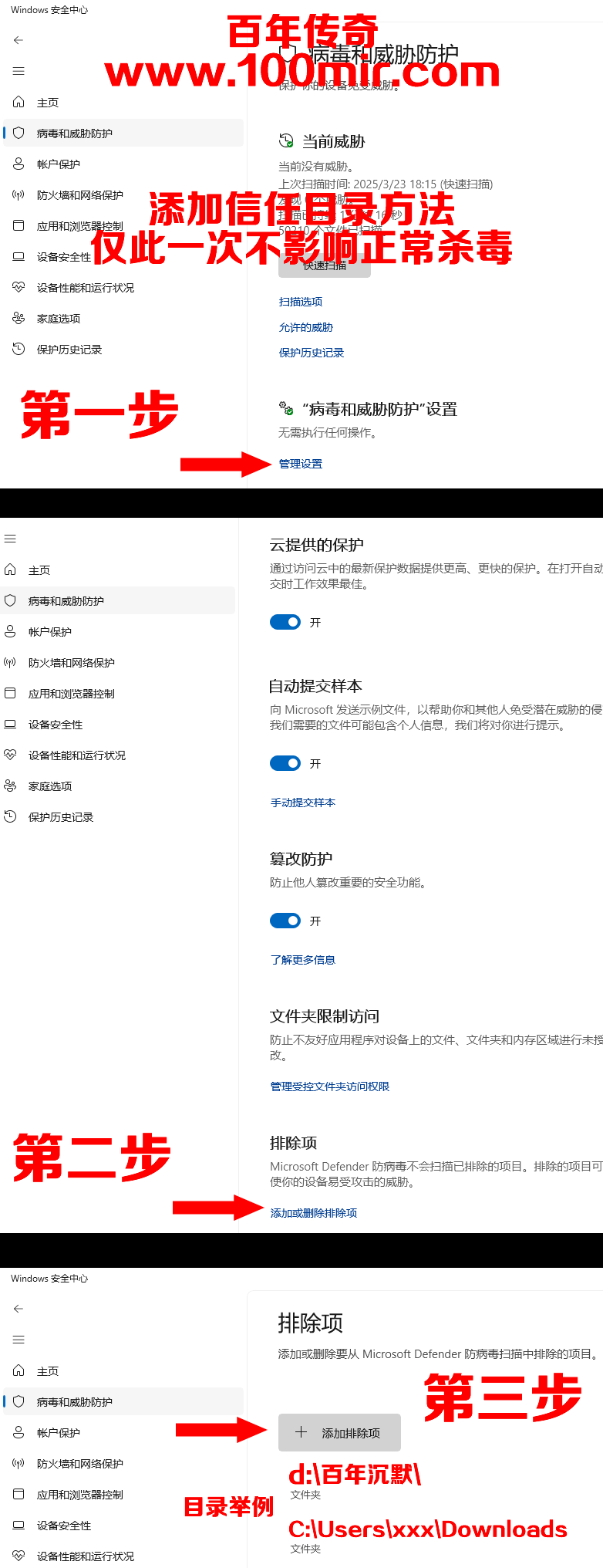Click the 当前威胁 scan status icon
This screenshot has width=603, height=1568.
[286, 141]
